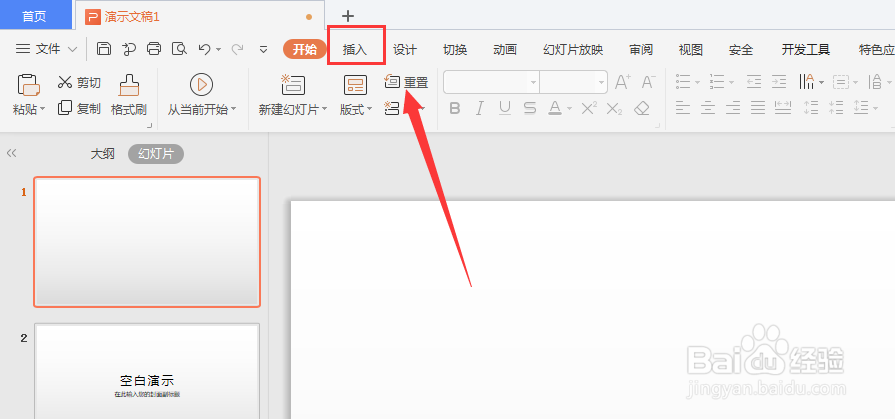Open the customize quick access toolbar dropdown
This screenshot has width=895, height=419.
pyautogui.click(x=263, y=50)
